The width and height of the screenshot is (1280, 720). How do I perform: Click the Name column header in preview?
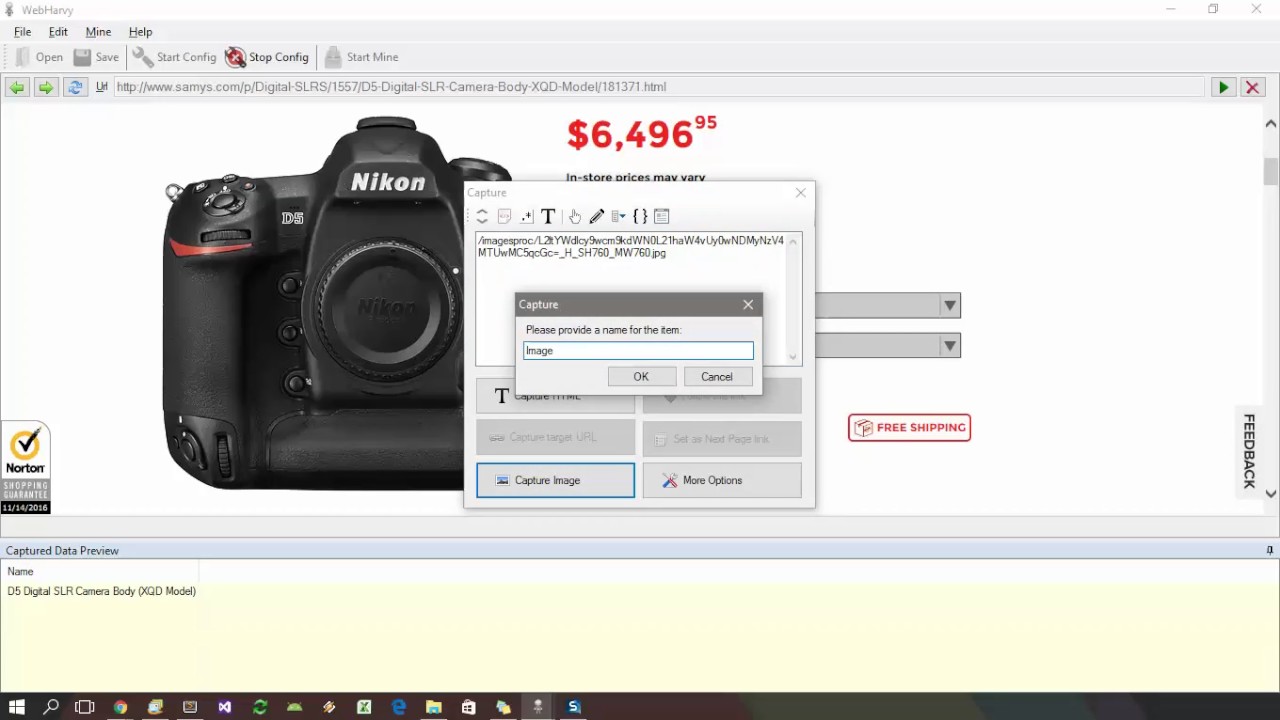coord(100,571)
